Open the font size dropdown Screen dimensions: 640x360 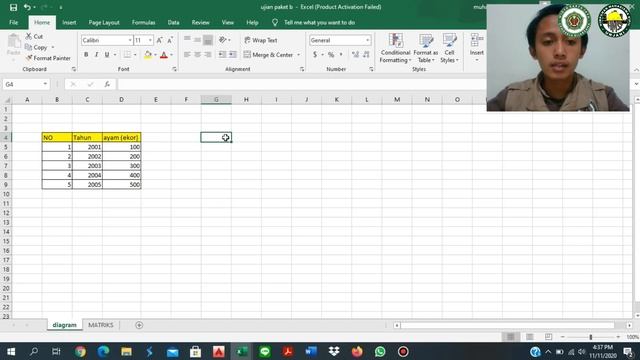(150, 40)
